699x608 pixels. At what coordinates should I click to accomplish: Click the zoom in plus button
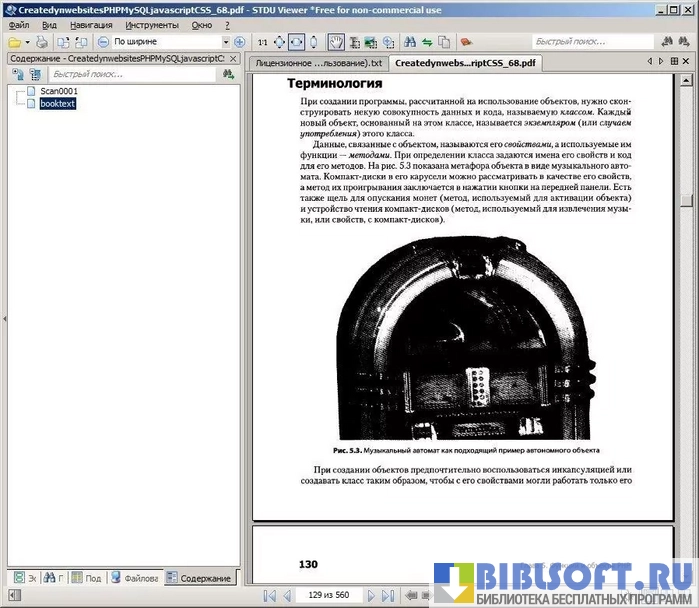pos(239,42)
